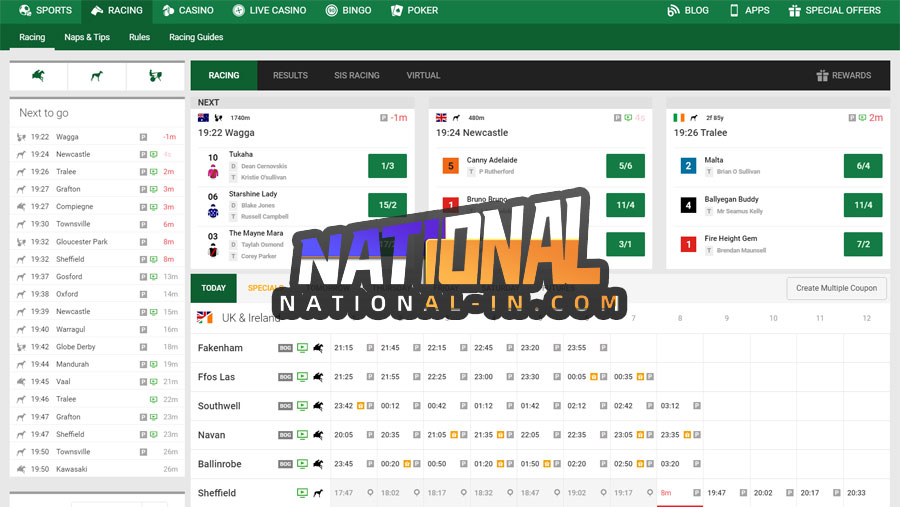Open 19:38 Oxford in Next to go

pos(97,294)
